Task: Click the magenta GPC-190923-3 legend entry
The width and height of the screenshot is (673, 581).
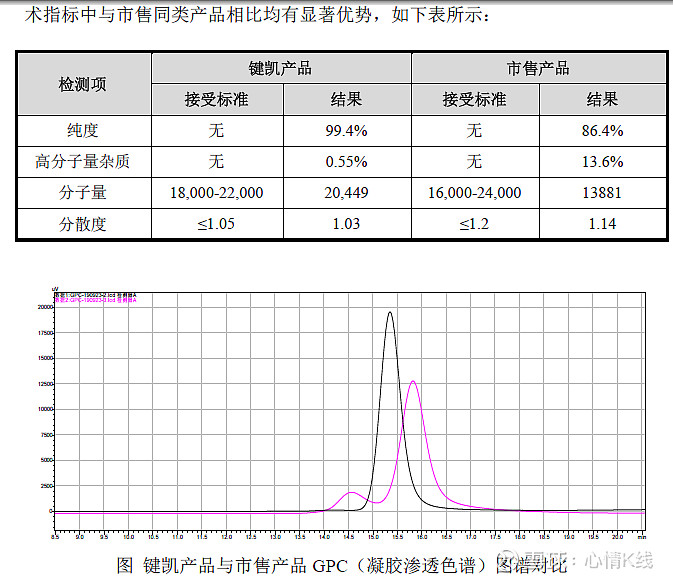Action: (x=96, y=300)
